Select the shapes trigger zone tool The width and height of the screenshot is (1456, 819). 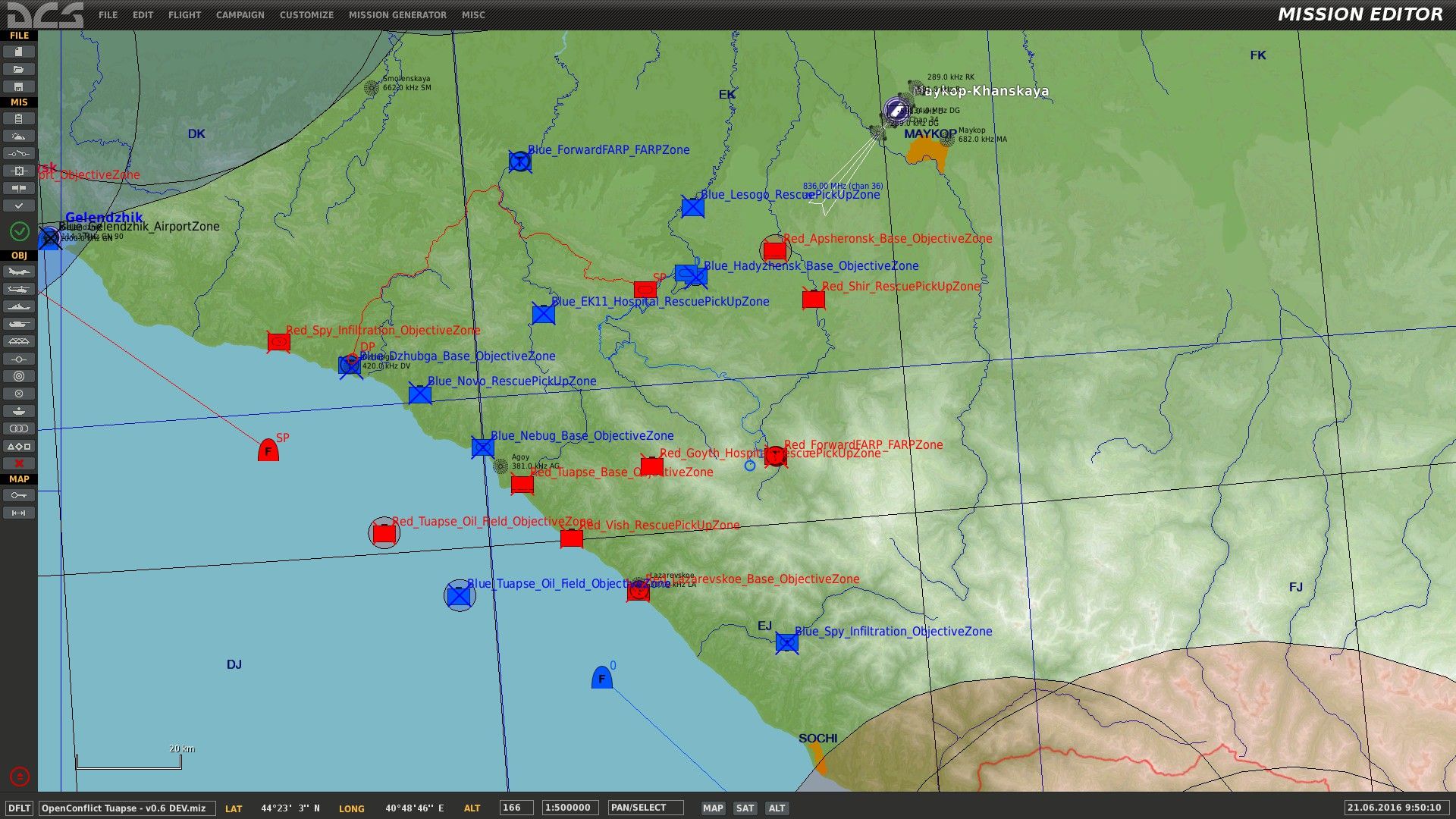coord(19,446)
